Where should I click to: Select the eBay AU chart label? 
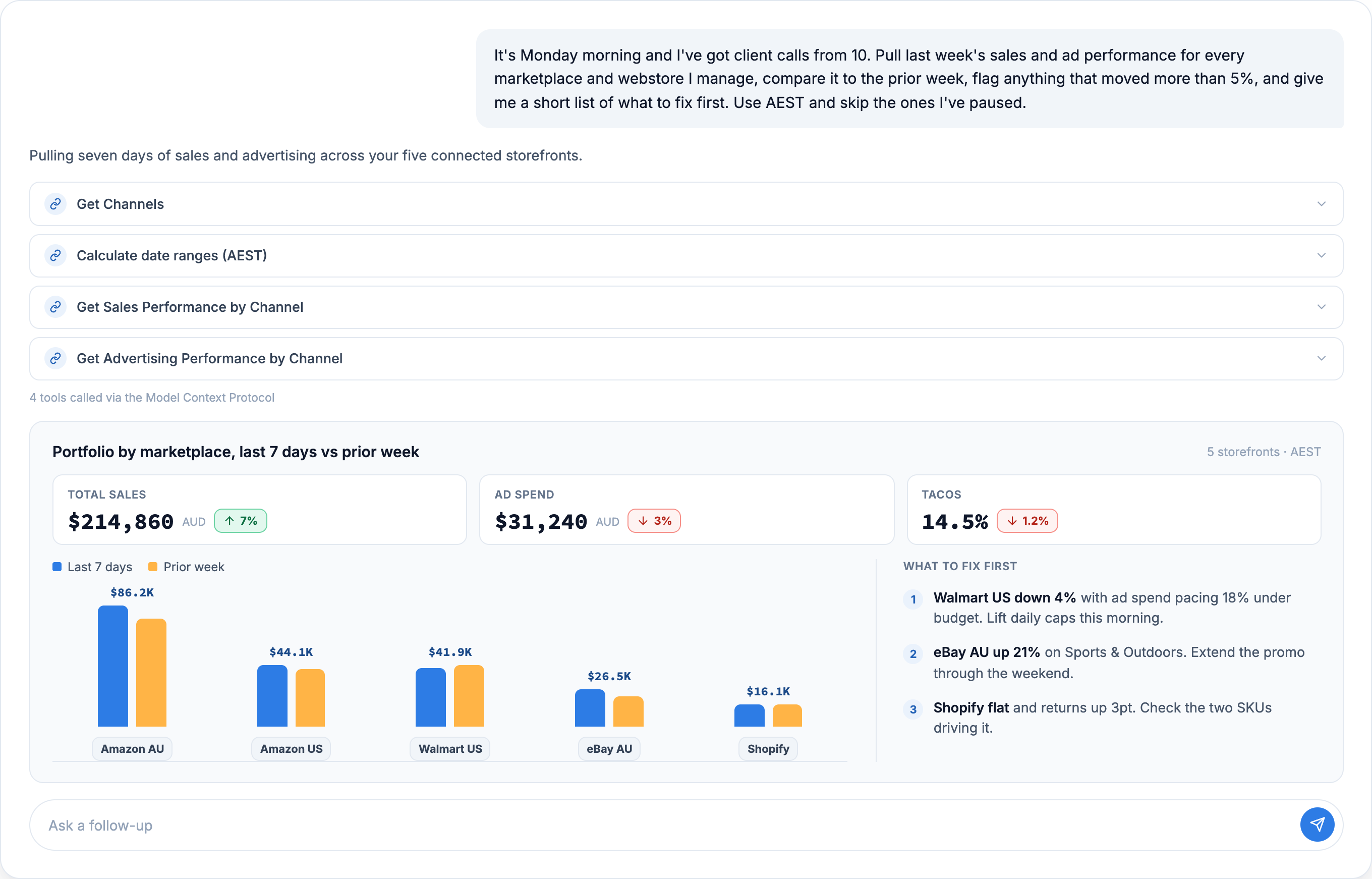[609, 748]
